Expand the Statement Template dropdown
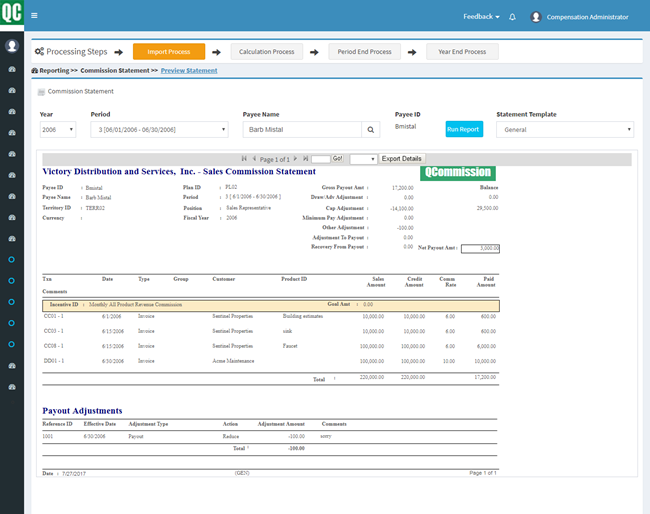650x514 pixels. pos(565,130)
